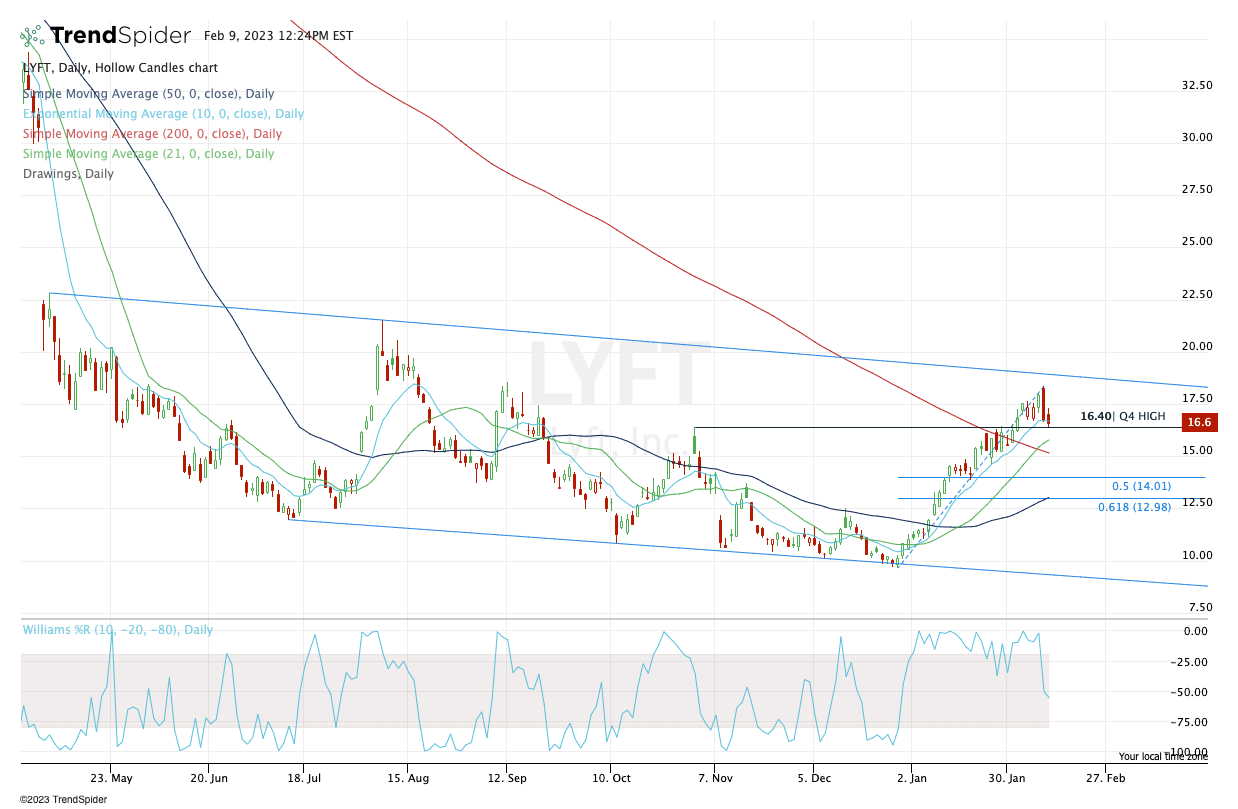1238x809 pixels.
Task: Click the 30. Jan date axis label
Action: tap(1005, 777)
